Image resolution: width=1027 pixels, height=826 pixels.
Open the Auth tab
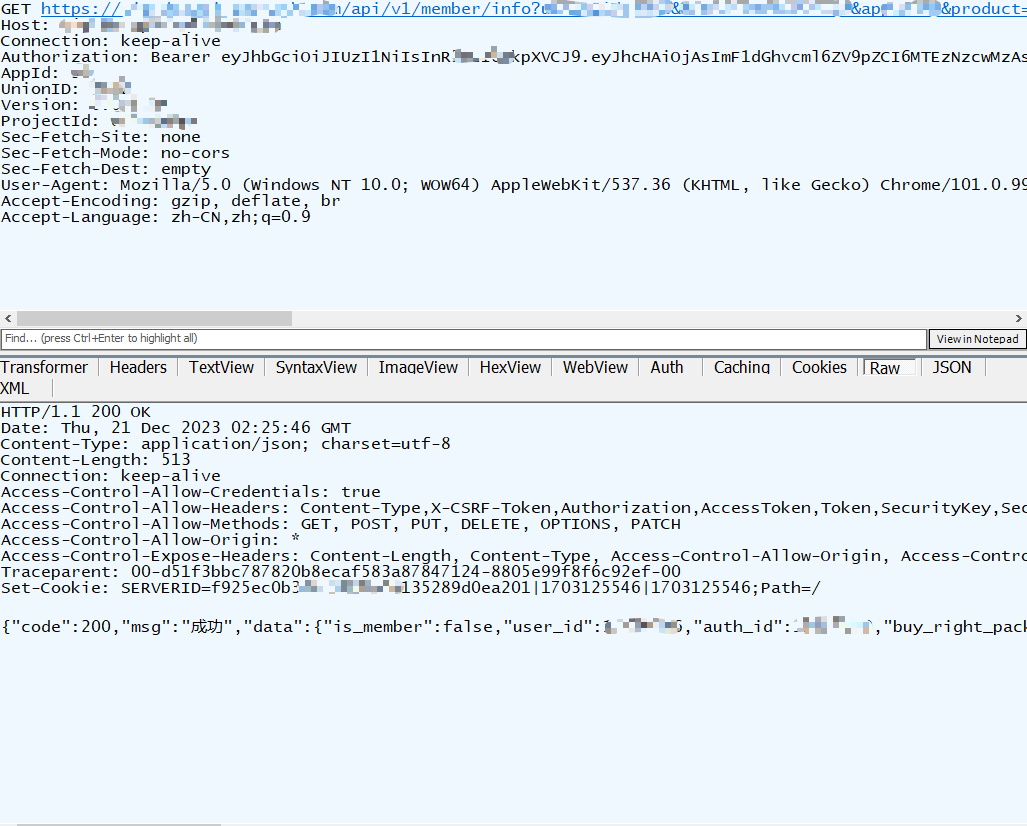[667, 367]
